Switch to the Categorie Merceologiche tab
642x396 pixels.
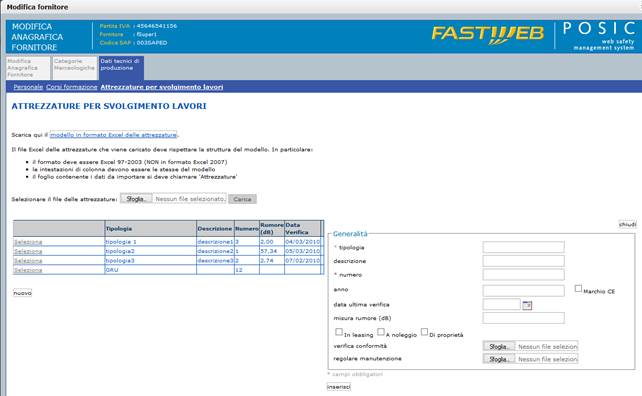click(75, 68)
